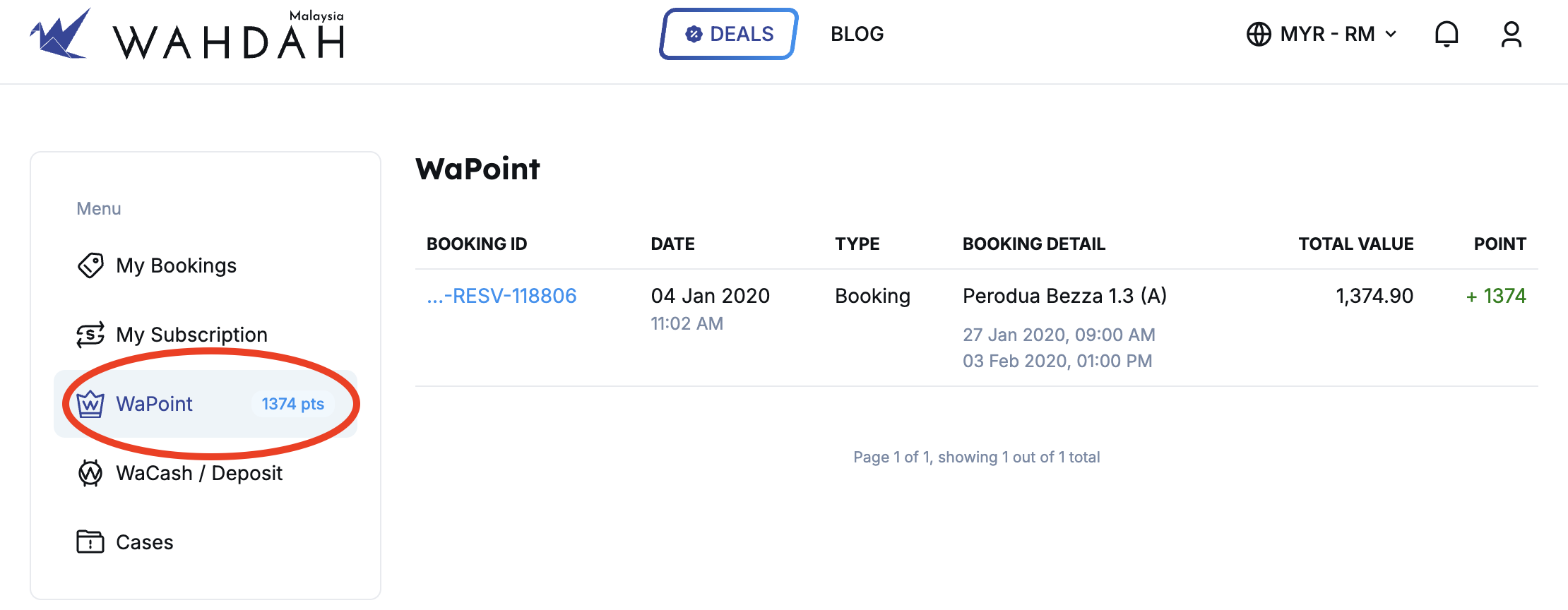Click the DATE column header
1568x610 pixels.
pyautogui.click(x=672, y=244)
